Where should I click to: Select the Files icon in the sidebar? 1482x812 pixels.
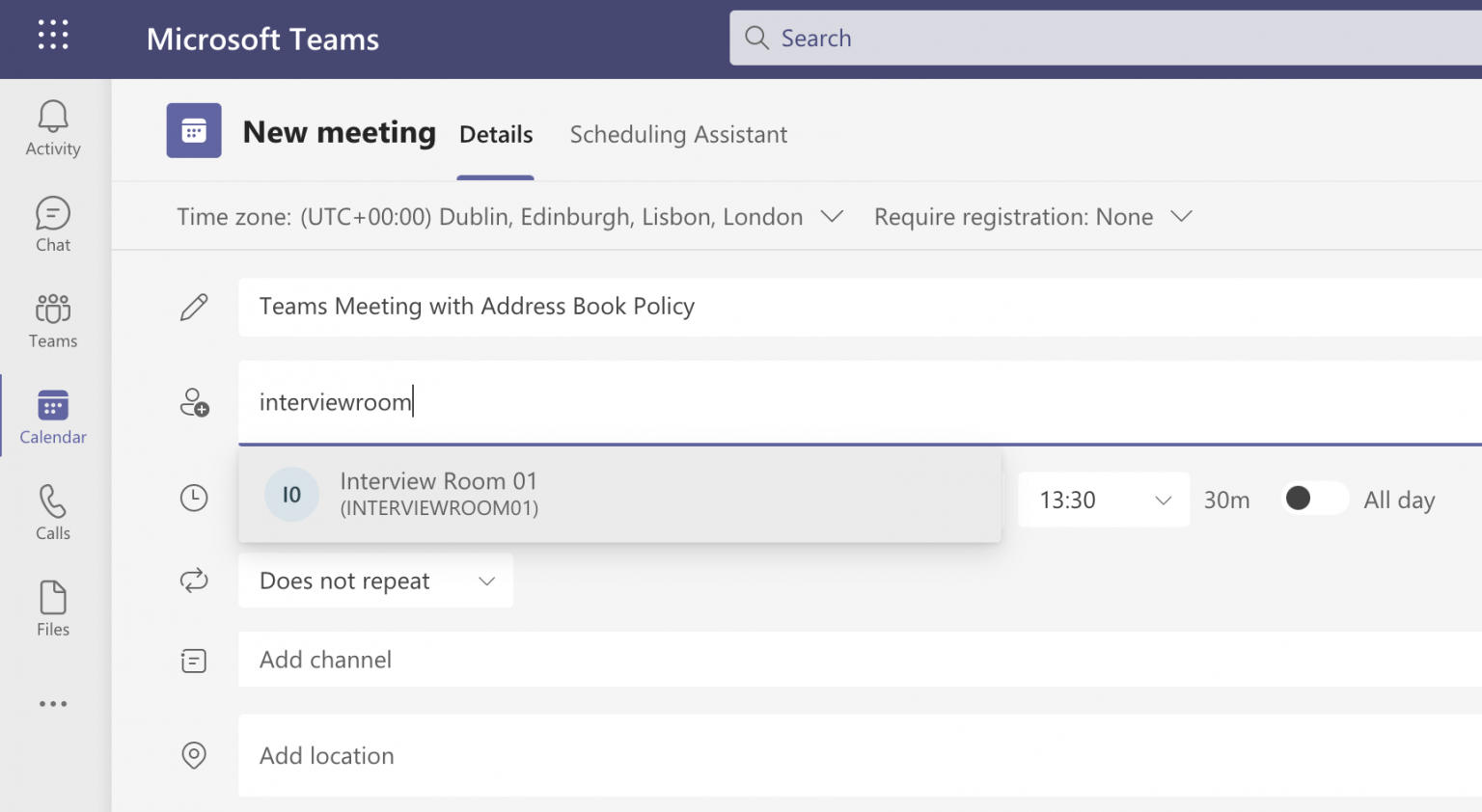pyautogui.click(x=53, y=608)
